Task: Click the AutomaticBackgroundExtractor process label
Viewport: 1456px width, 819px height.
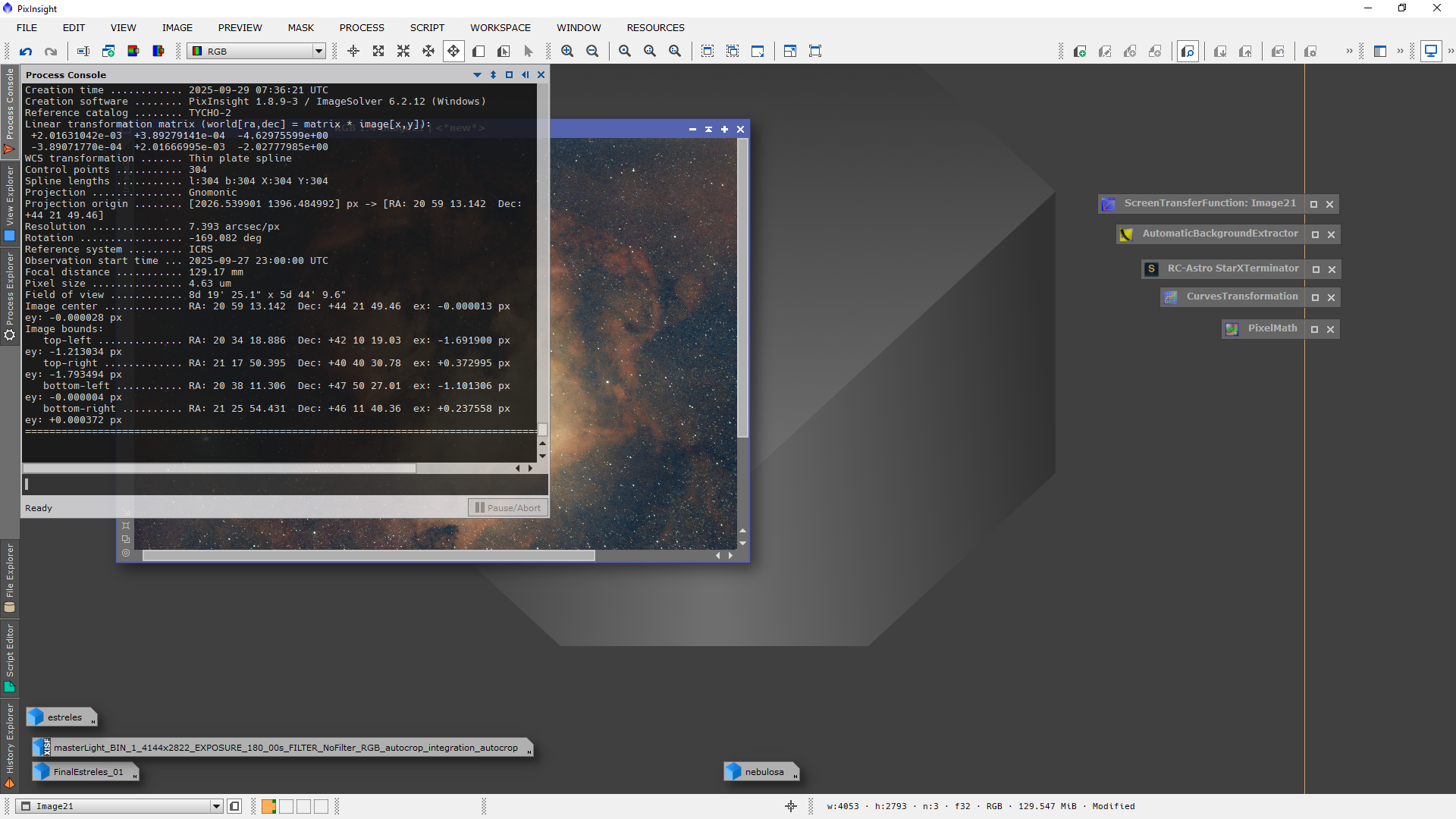Action: [x=1219, y=234]
